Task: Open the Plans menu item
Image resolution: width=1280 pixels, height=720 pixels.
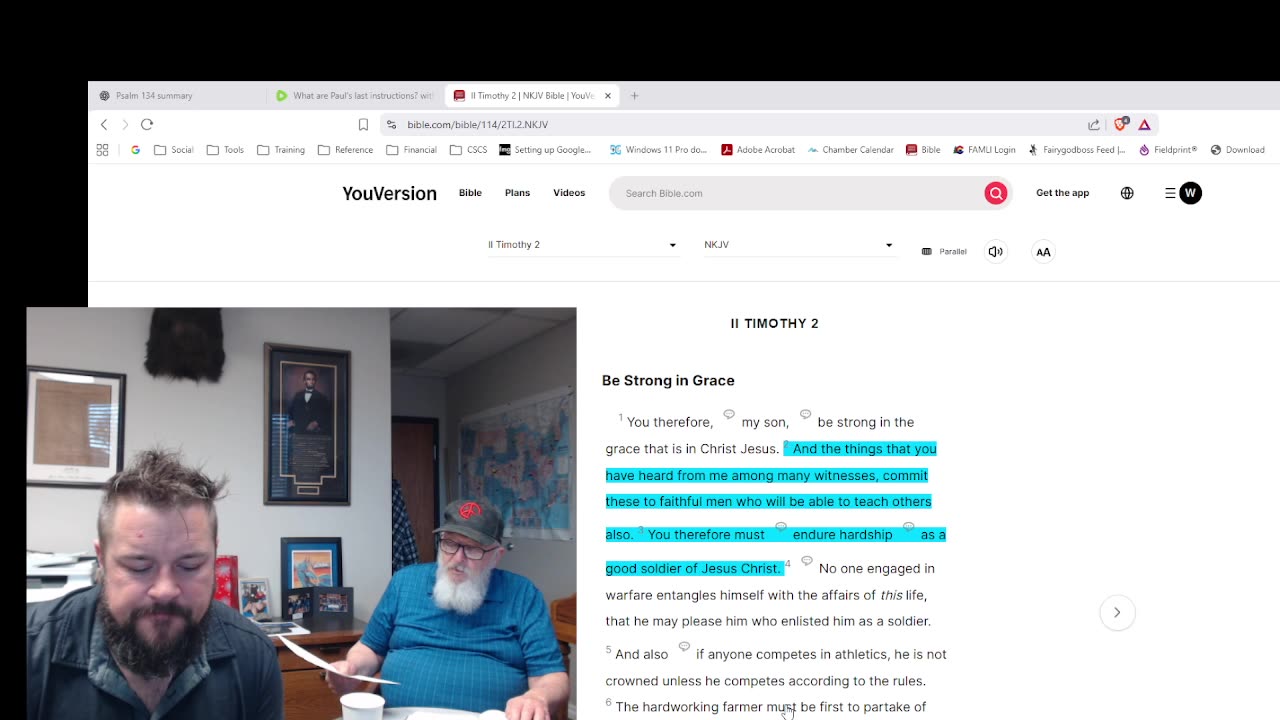Action: pyautogui.click(x=517, y=193)
